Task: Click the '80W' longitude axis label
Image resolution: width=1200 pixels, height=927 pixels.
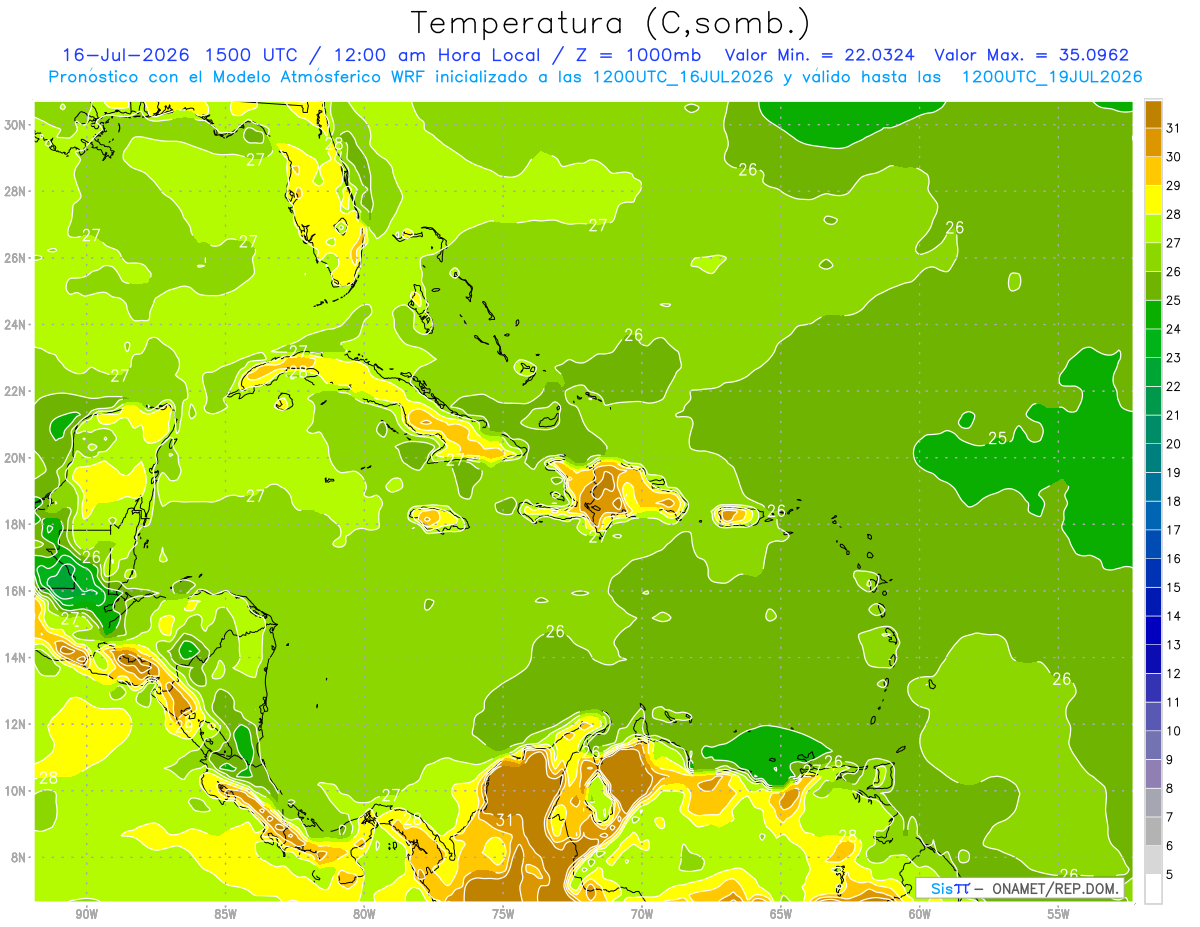Action: click(364, 914)
